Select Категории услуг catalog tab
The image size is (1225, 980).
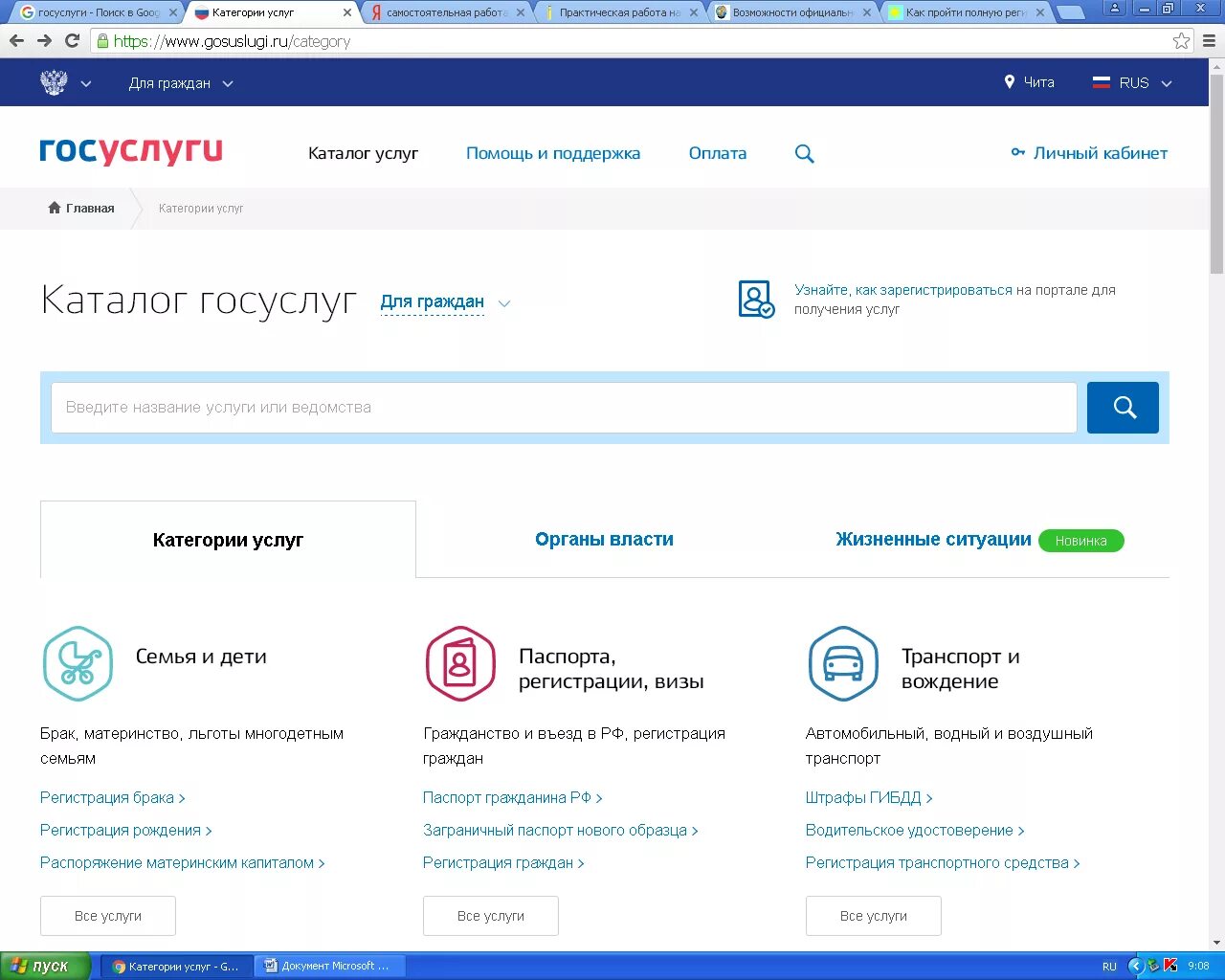tap(228, 540)
